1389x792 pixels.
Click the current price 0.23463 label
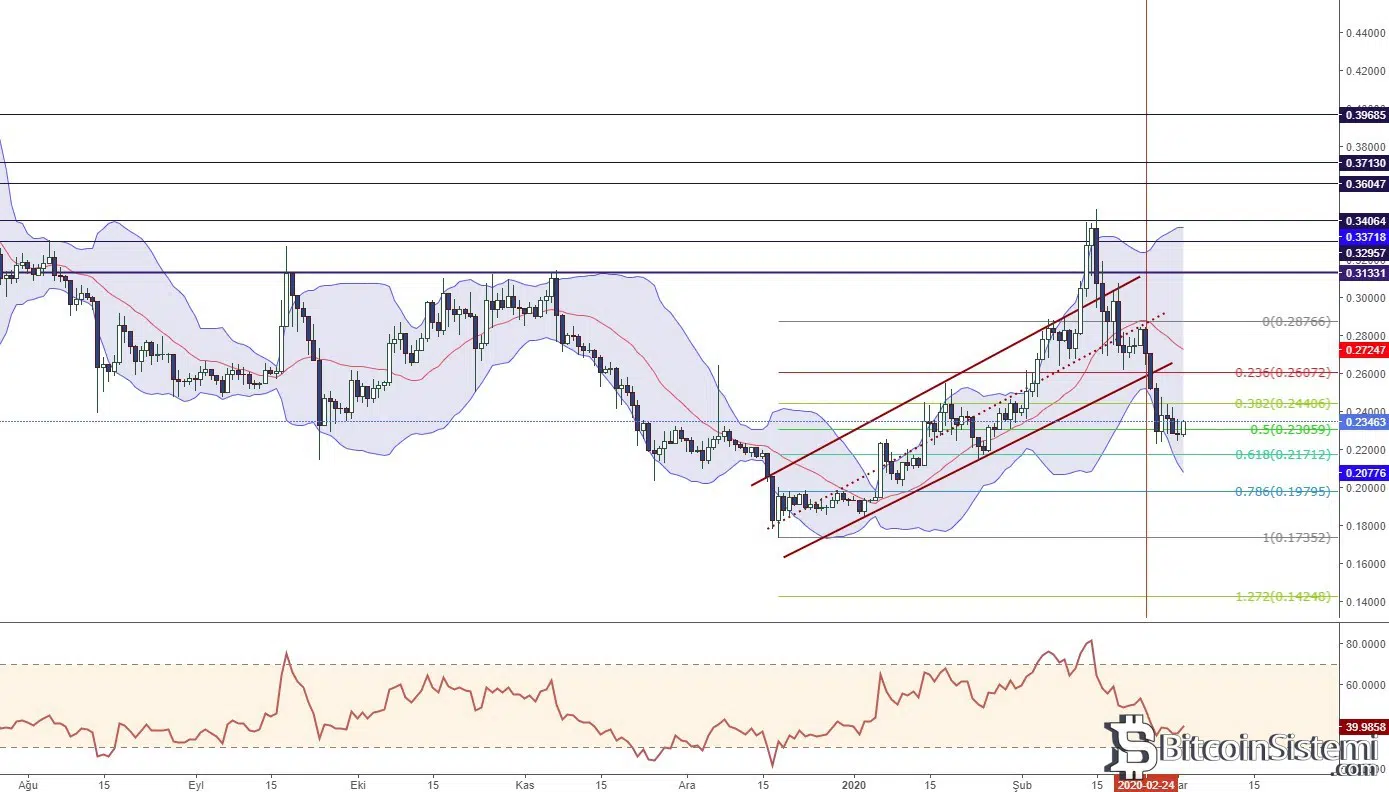point(1364,423)
